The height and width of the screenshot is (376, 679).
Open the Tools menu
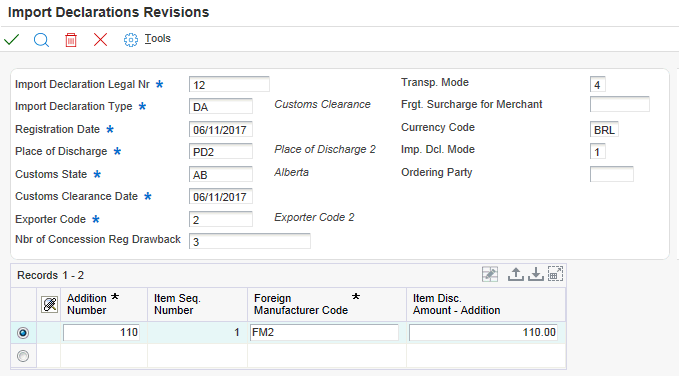(158, 39)
